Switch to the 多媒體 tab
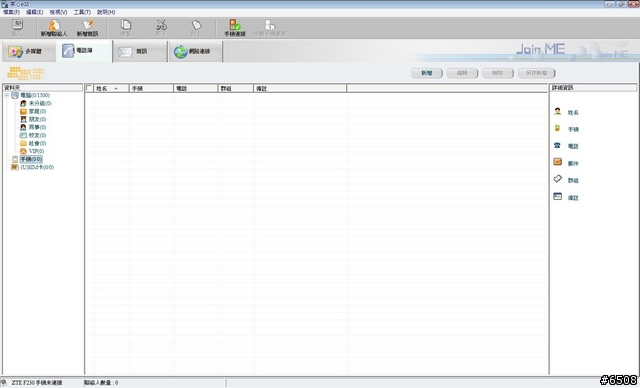Screen dimensions: 640x388 [29, 51]
